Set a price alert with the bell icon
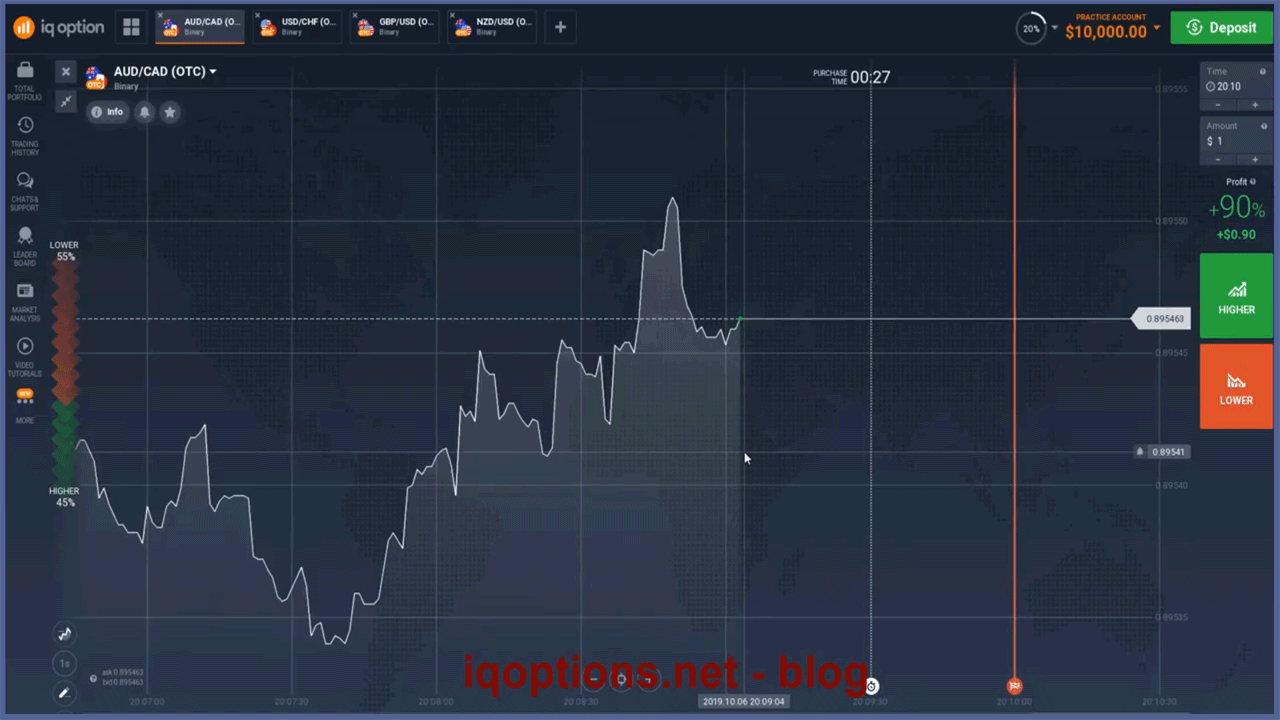The image size is (1280, 720). pyautogui.click(x=144, y=112)
